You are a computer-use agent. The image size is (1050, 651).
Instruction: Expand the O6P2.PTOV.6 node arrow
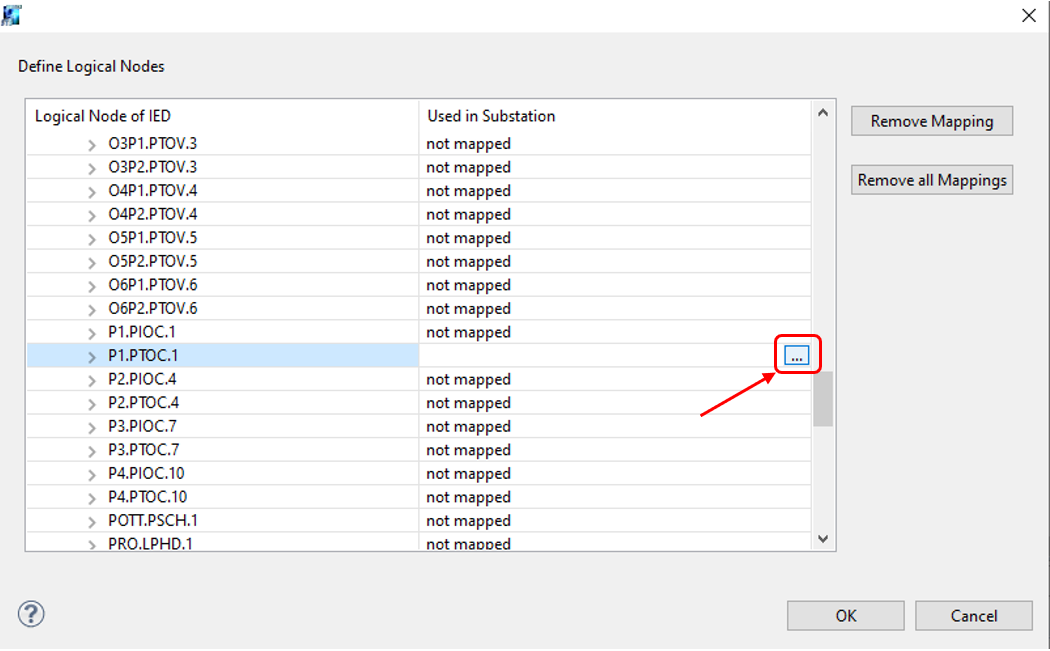pos(93,309)
